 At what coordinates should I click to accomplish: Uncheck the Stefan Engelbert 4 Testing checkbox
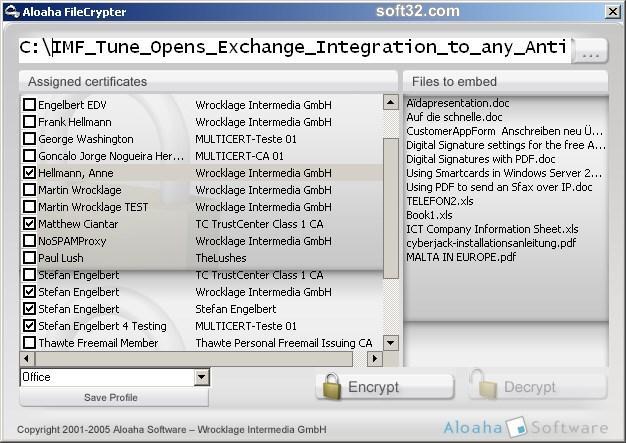pyautogui.click(x=29, y=326)
